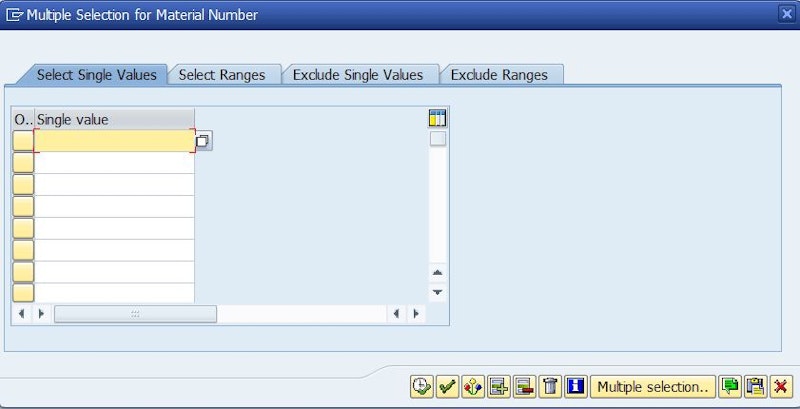Go to the Exclude Ranges tab
The height and width of the screenshot is (409, 800).
[x=499, y=75]
